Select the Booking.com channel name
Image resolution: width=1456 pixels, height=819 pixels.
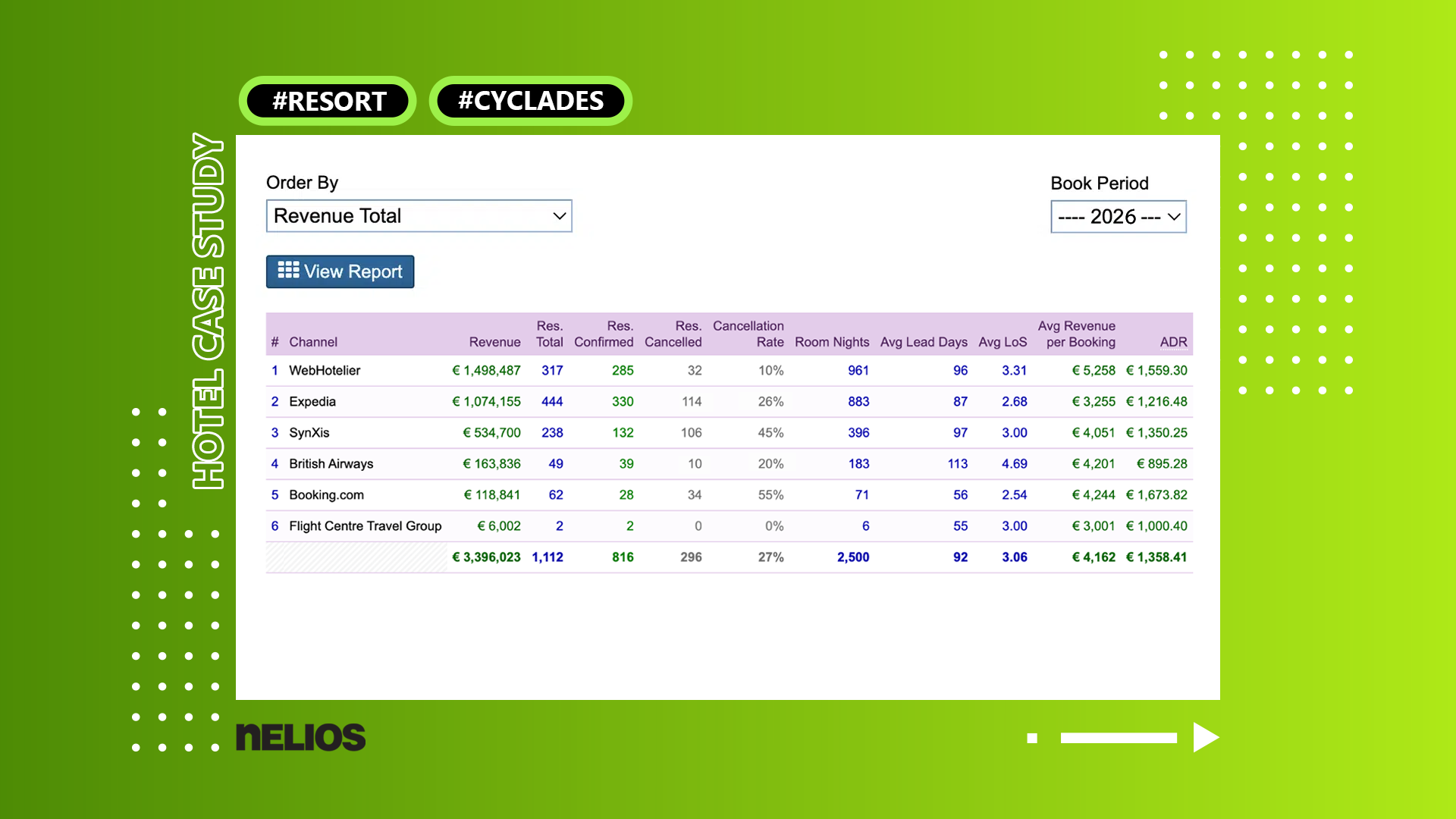[327, 495]
